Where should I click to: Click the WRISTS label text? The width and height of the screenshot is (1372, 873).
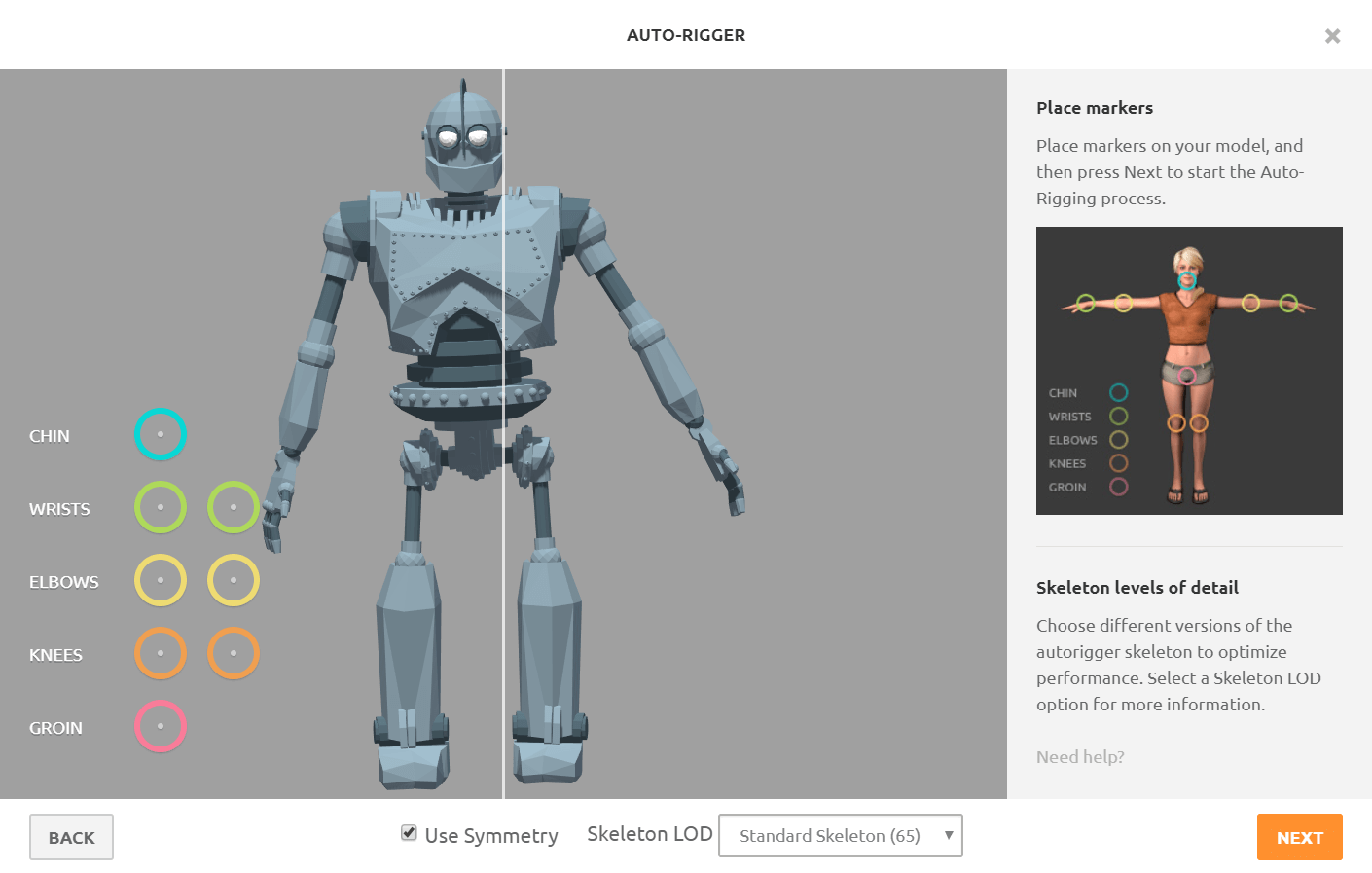59,509
